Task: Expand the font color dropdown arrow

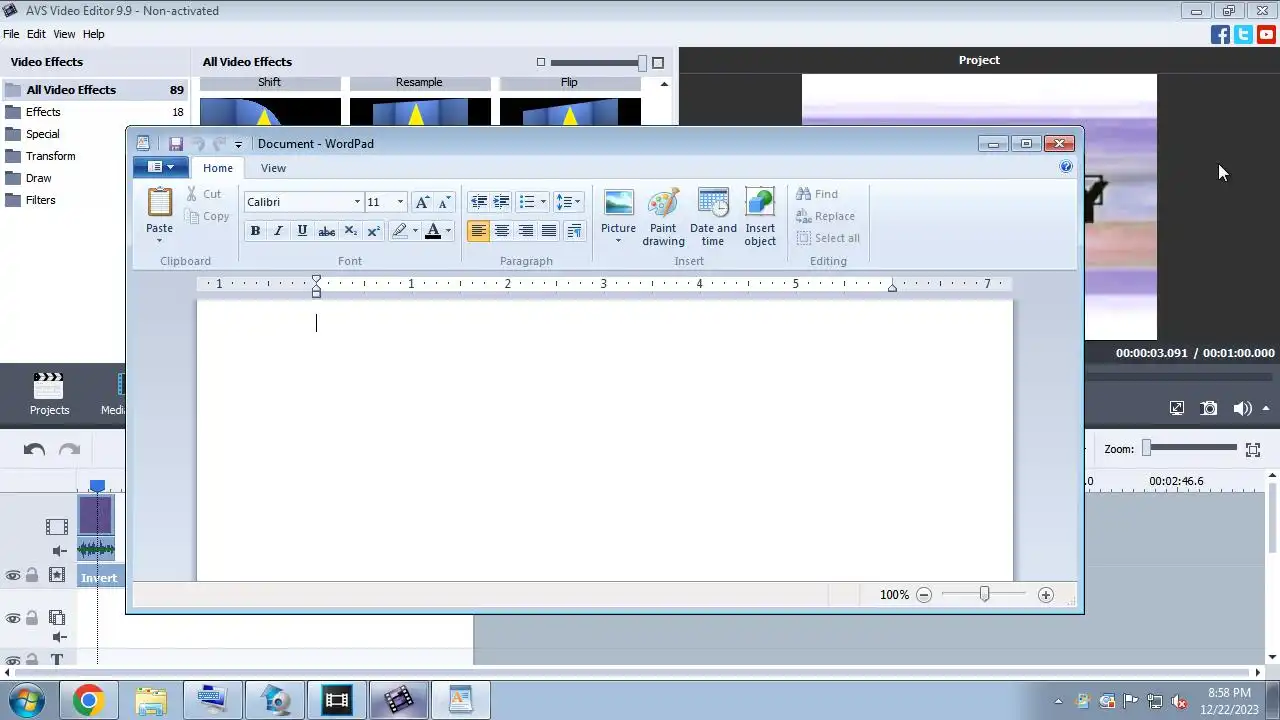Action: (x=448, y=231)
